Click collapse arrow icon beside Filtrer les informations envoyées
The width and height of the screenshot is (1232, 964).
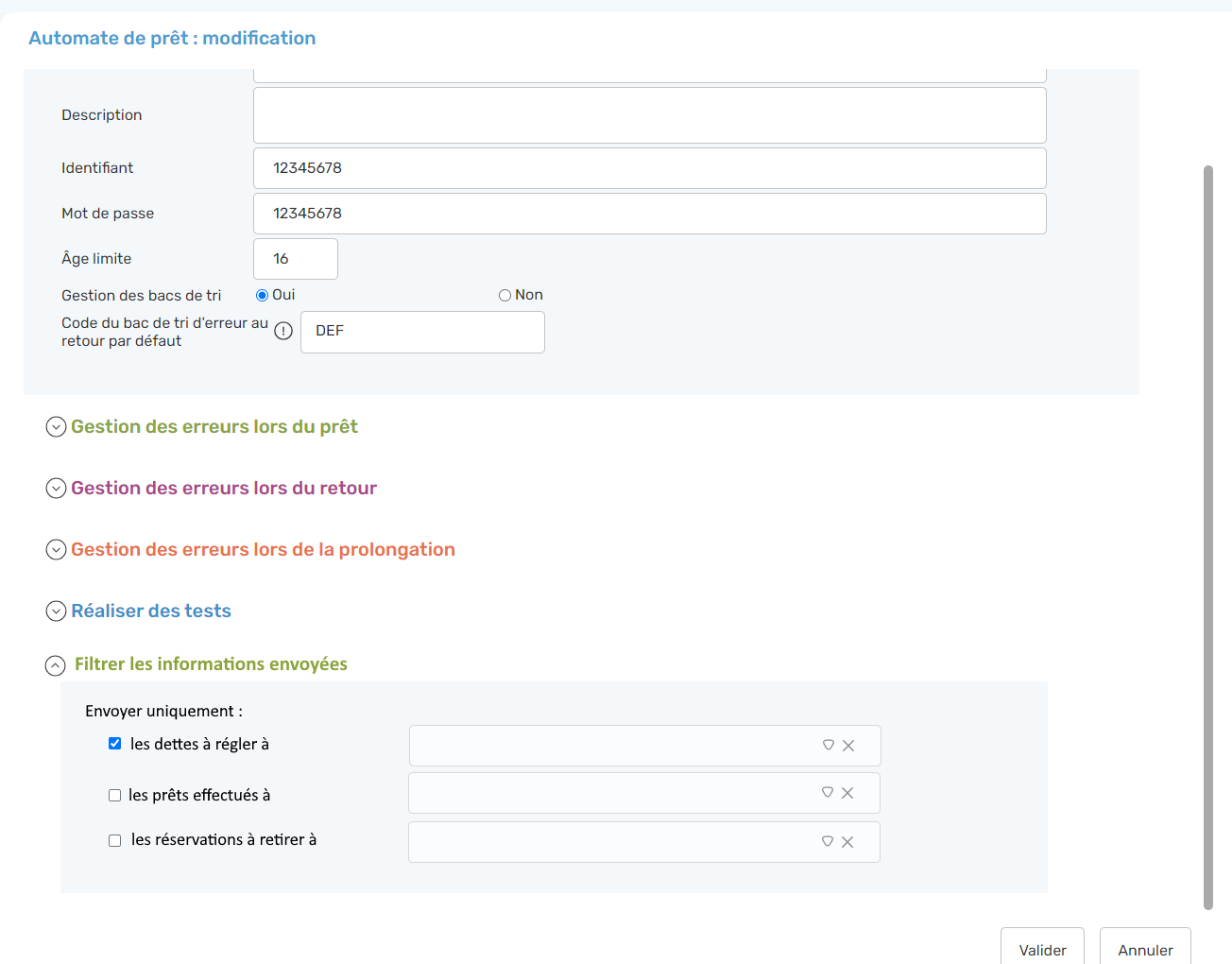click(56, 665)
